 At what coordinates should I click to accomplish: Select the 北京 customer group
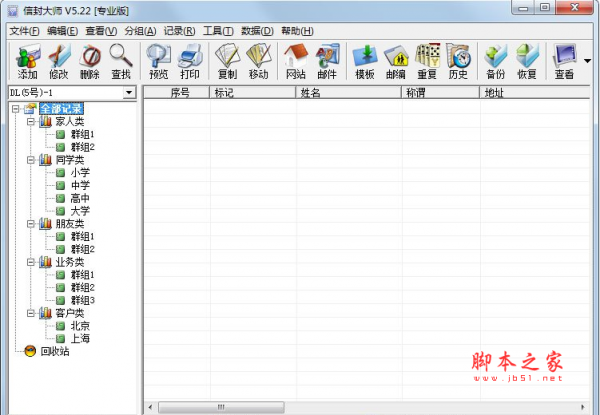80,326
